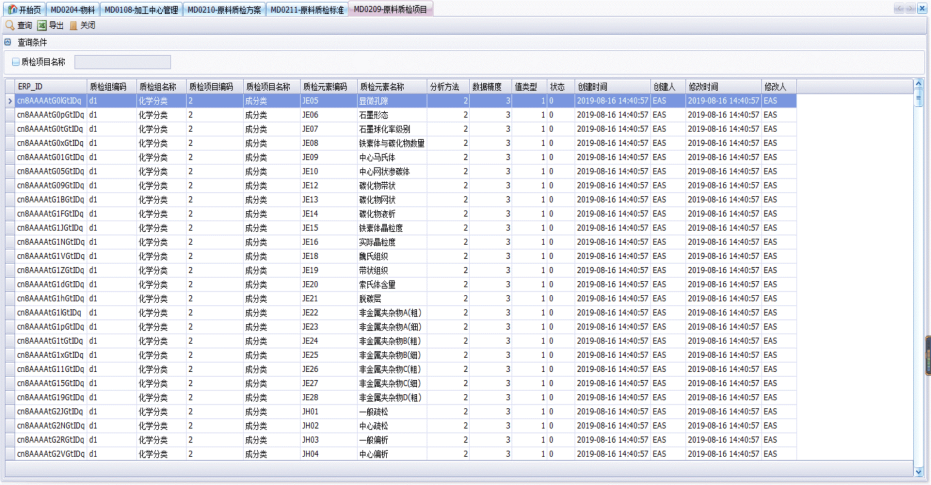Sort by the ERP_ID column header

point(51,87)
